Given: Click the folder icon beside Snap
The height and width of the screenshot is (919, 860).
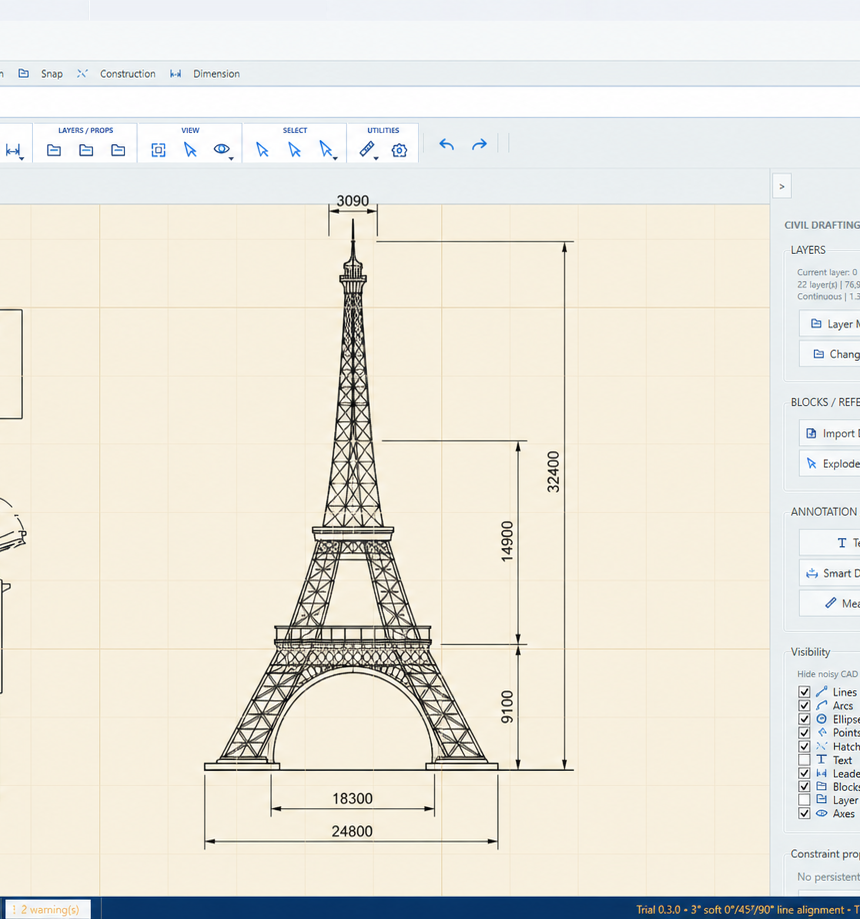Looking at the screenshot, I should [23, 73].
